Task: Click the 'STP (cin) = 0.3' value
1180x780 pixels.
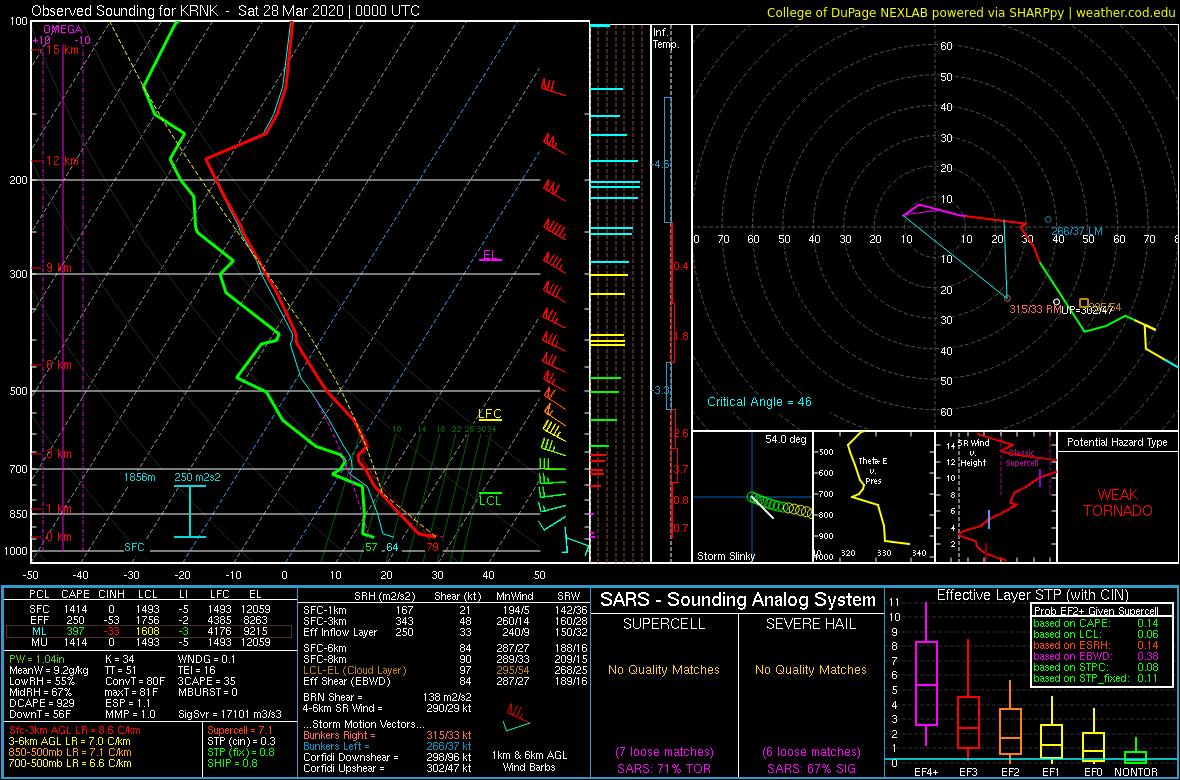Action: 242,742
